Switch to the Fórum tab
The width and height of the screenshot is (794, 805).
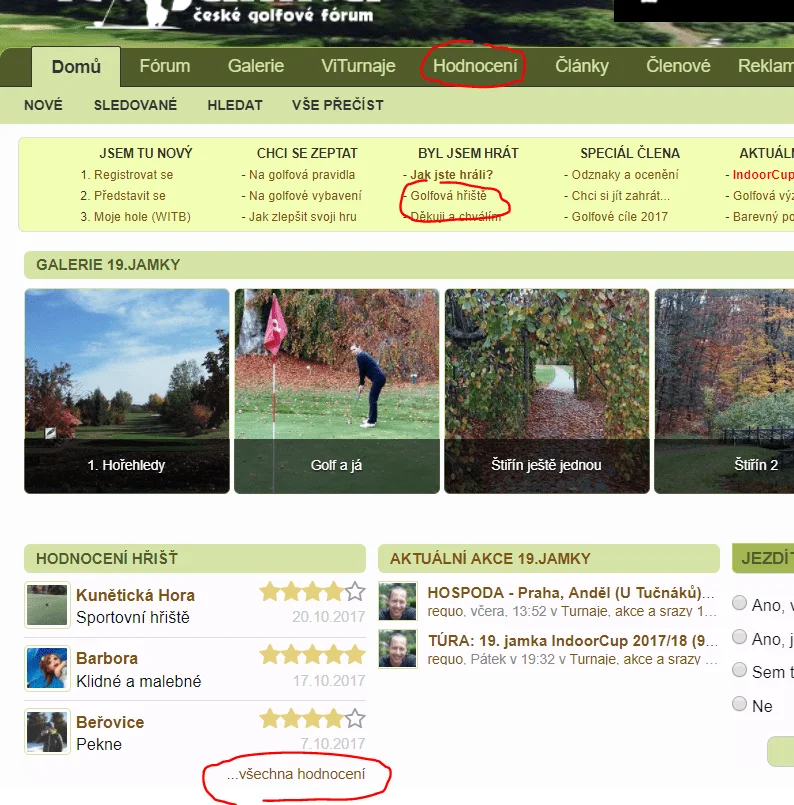(x=165, y=66)
